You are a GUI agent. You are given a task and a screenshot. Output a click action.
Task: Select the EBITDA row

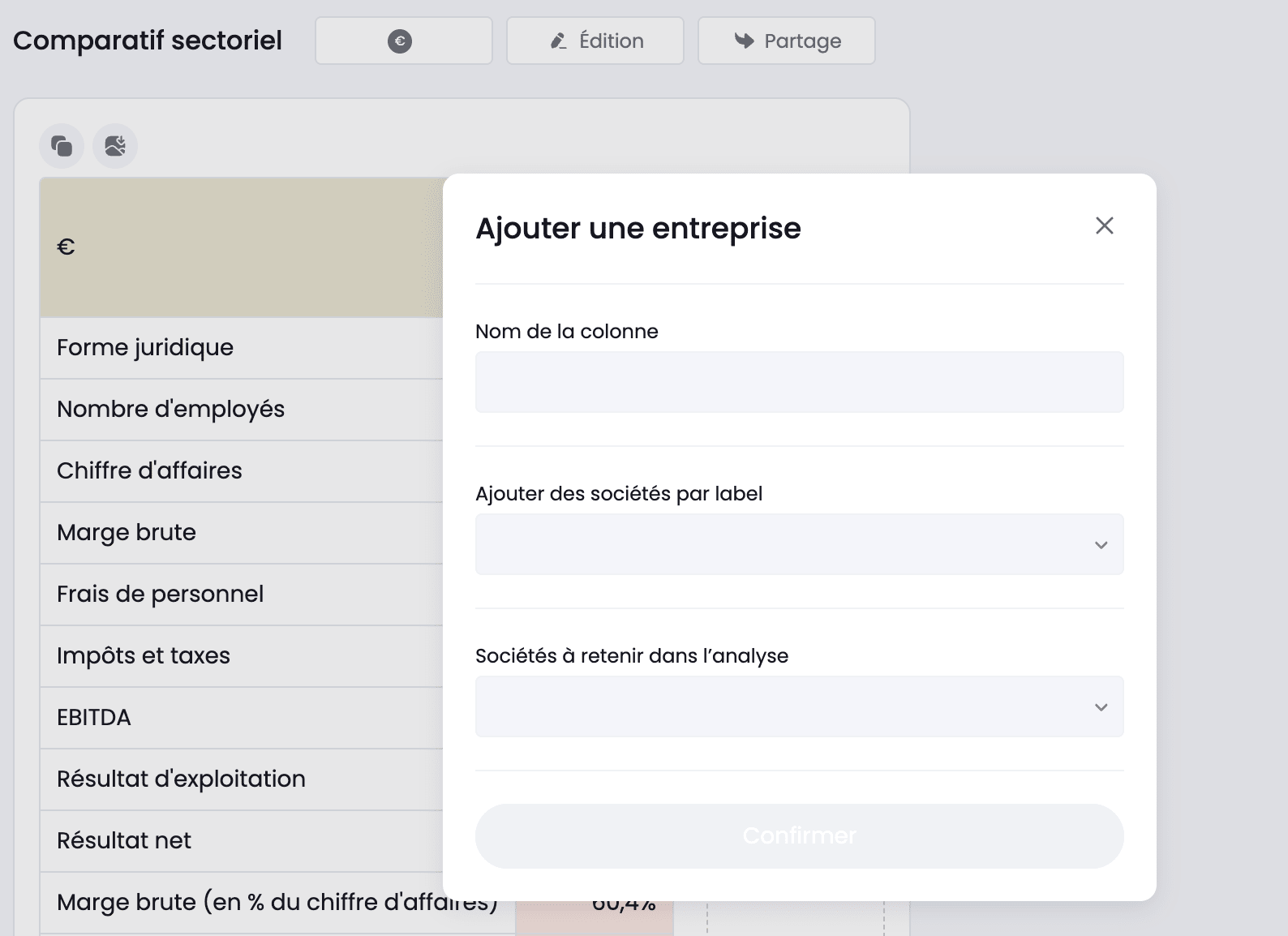(x=242, y=718)
